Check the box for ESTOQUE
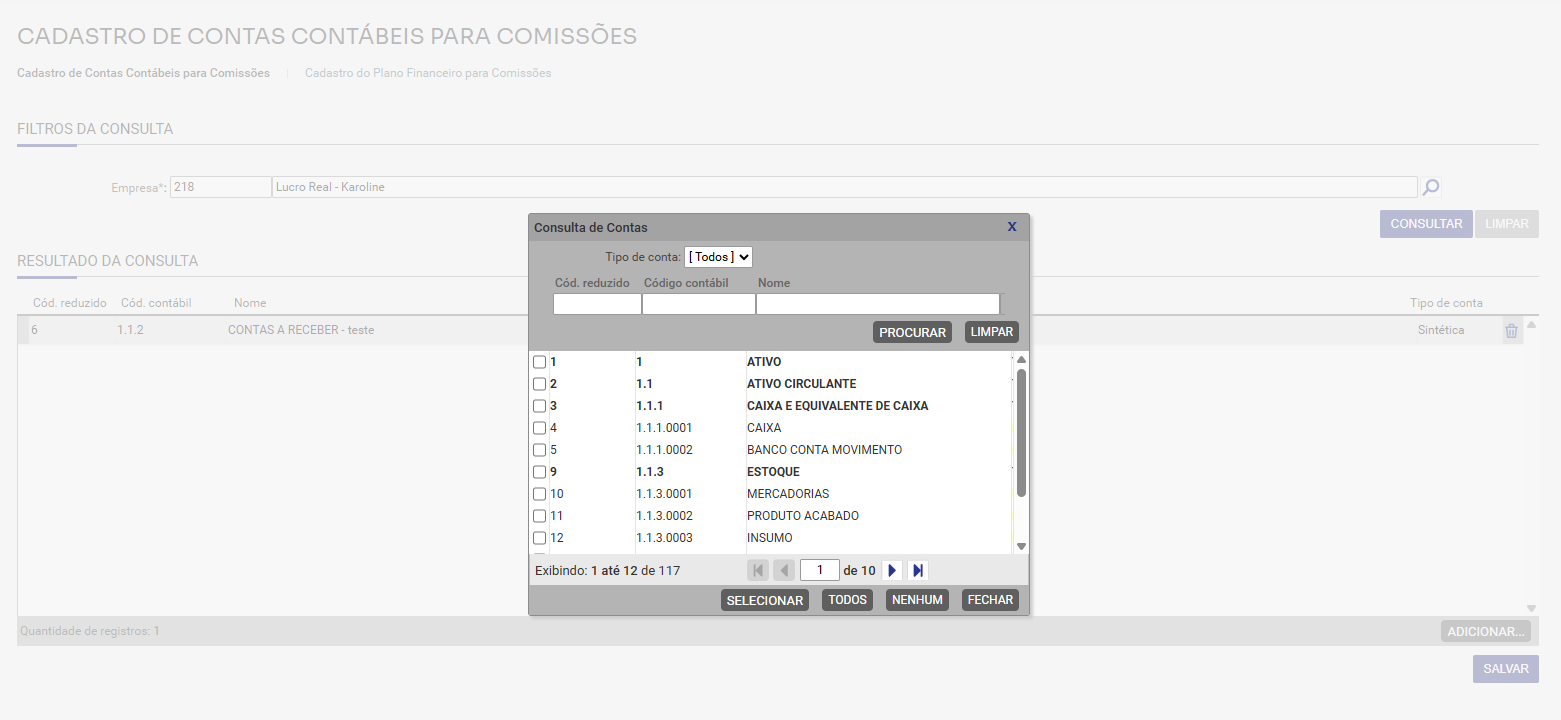The image size is (1561, 720). pos(540,472)
